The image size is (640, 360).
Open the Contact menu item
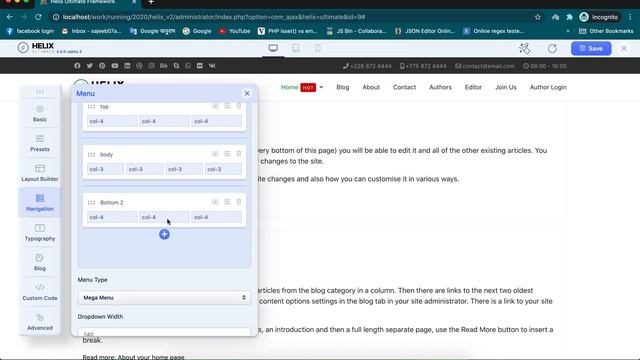404,87
